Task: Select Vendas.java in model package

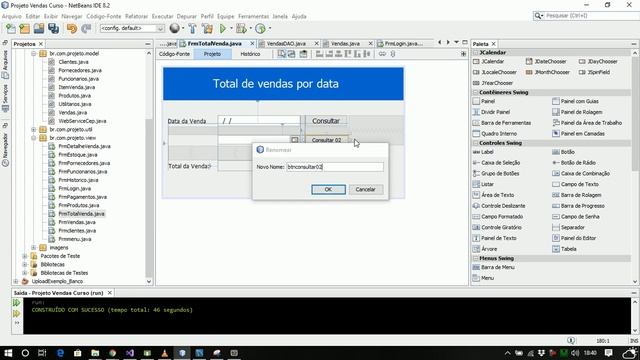Action: pyautogui.click(x=73, y=112)
